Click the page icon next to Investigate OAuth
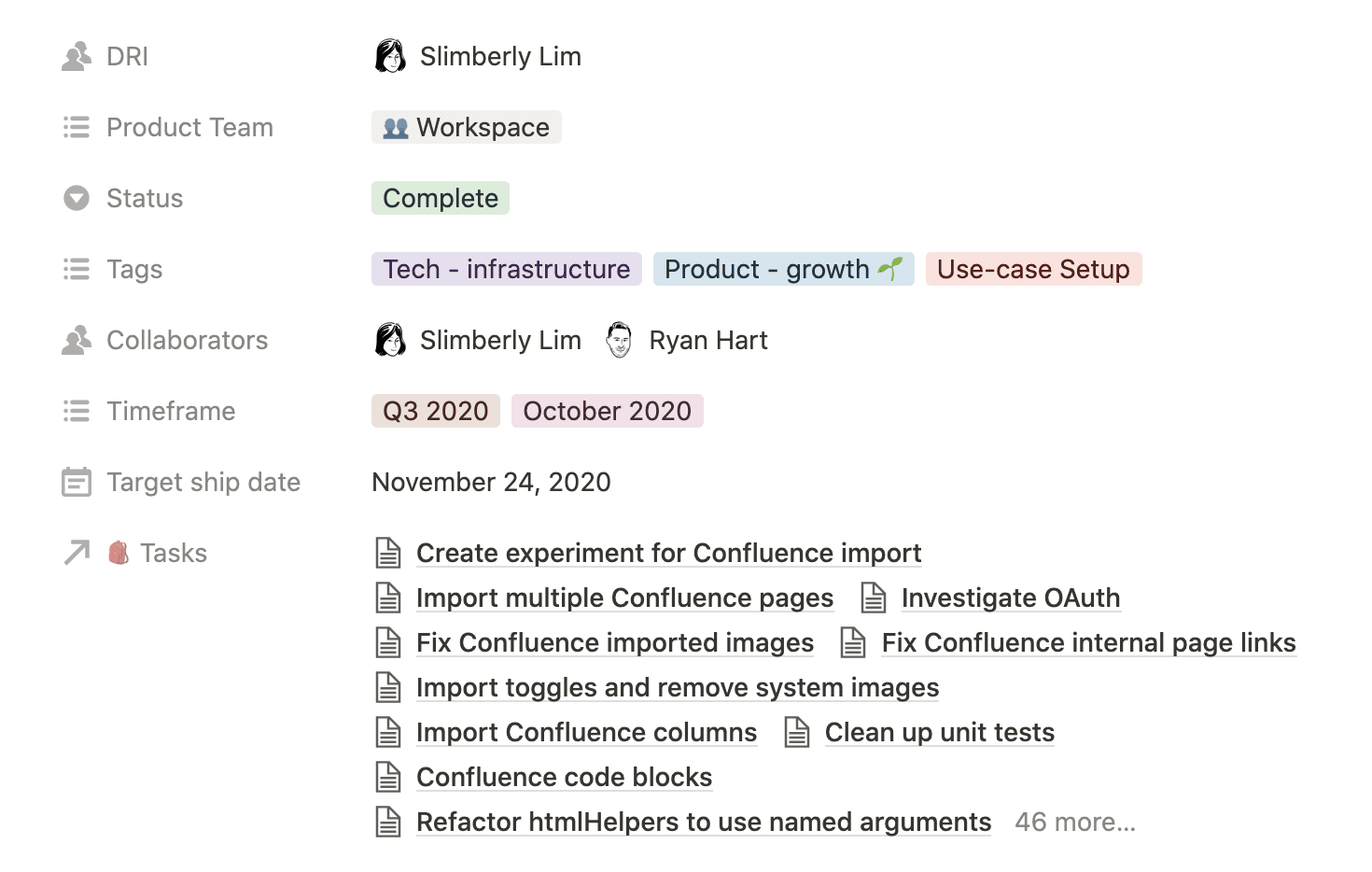This screenshot has height=872, width=1372. tap(874, 598)
